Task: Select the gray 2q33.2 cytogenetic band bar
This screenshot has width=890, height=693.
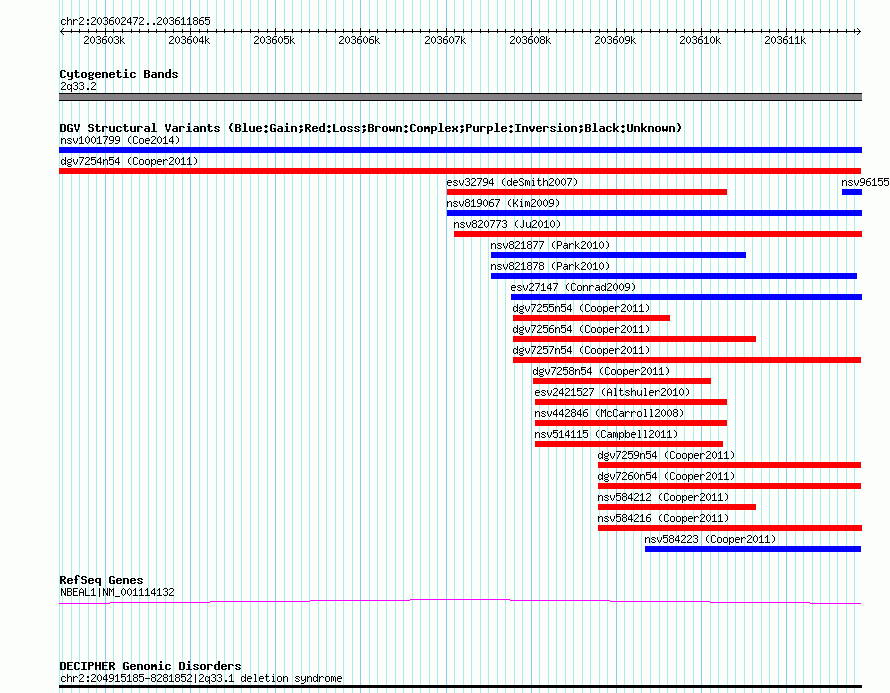Action: [x=460, y=97]
